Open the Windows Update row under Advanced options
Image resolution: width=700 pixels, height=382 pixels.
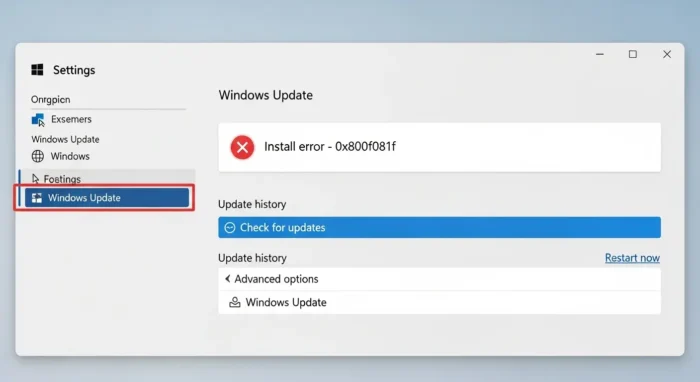point(439,303)
